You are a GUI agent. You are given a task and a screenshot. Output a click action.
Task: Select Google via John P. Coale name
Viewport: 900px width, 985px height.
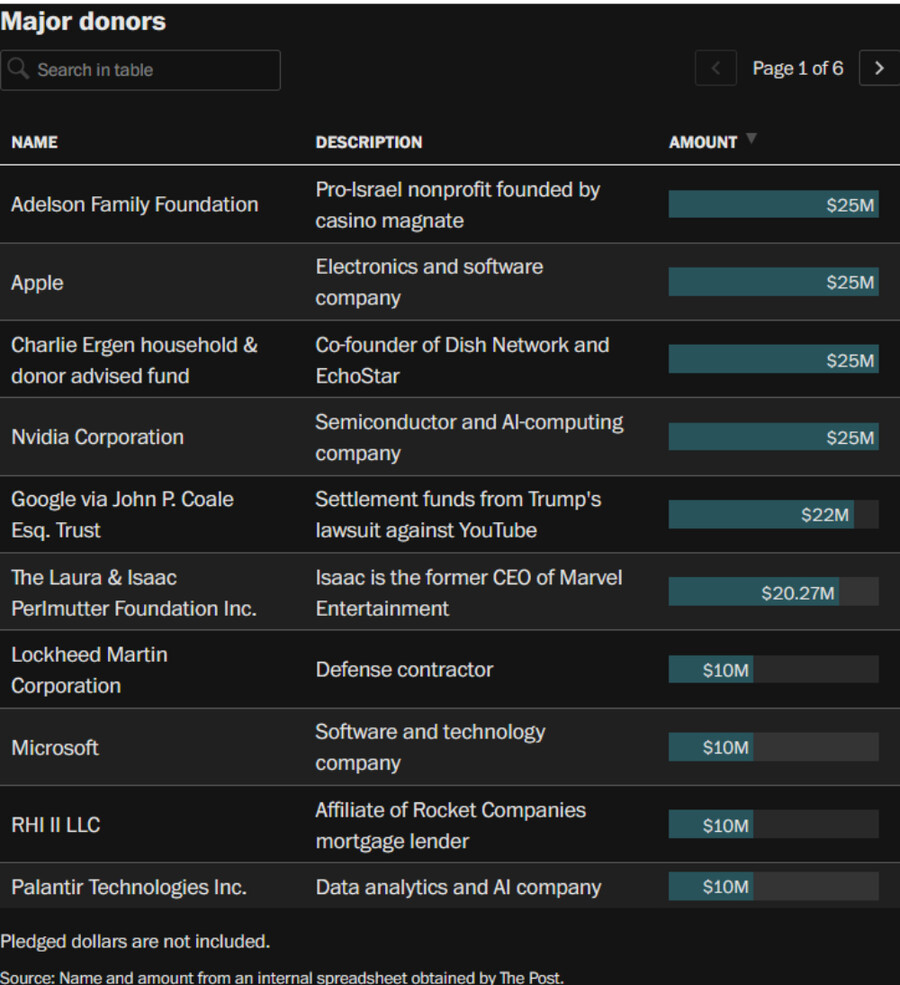tap(122, 514)
